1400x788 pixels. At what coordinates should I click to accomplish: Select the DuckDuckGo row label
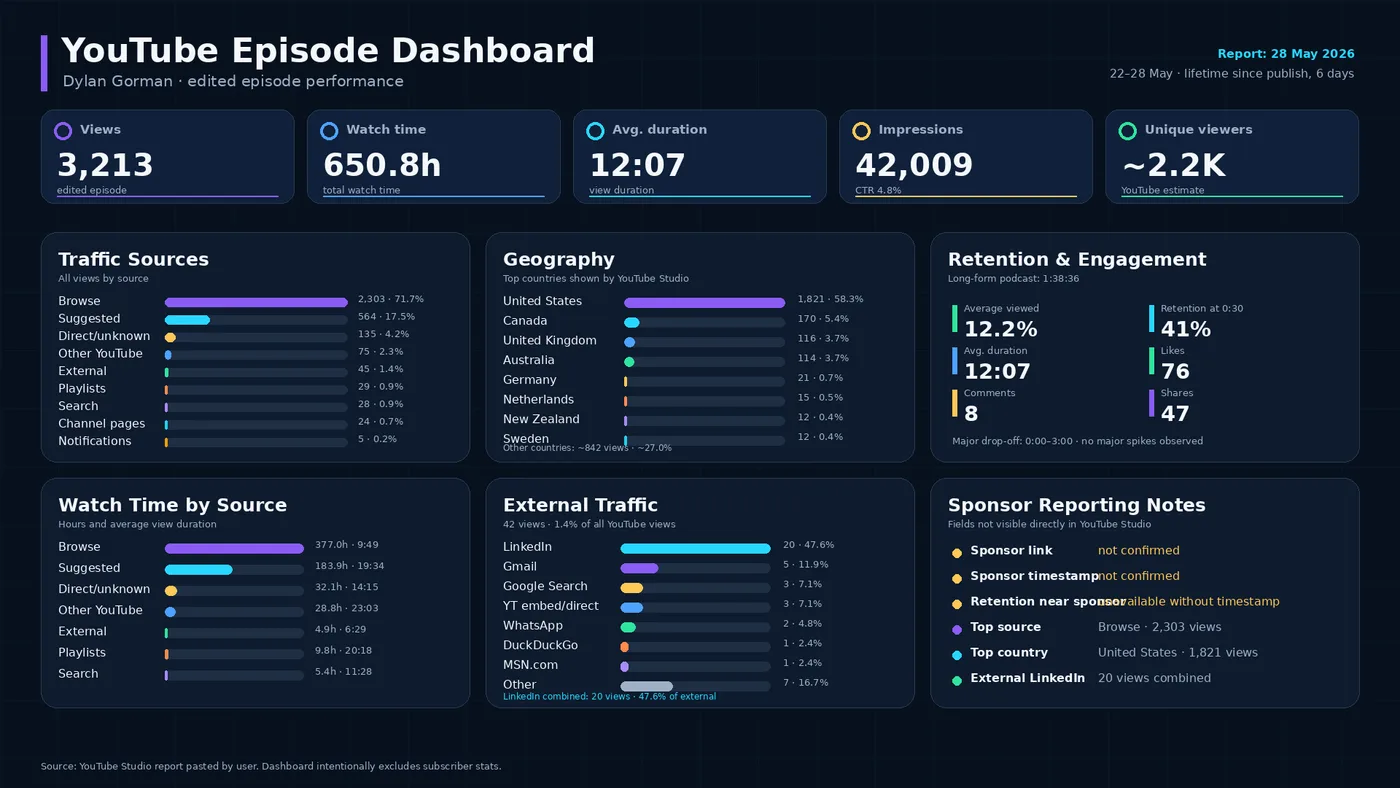[540, 646]
